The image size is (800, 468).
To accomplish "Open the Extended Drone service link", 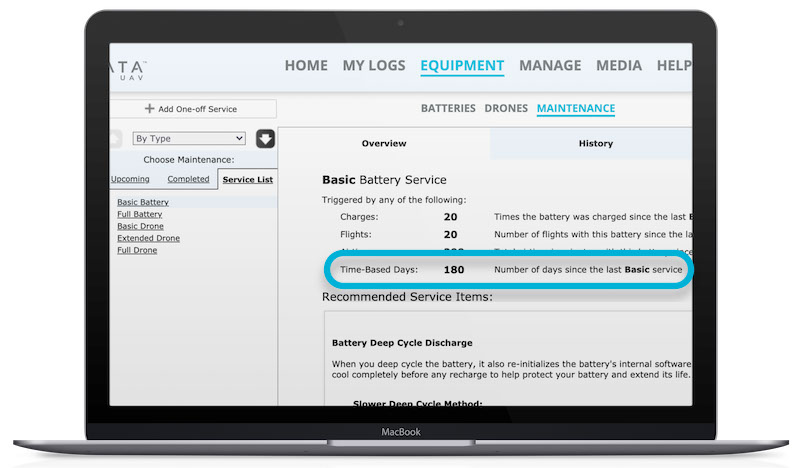I will pyautogui.click(x=148, y=238).
